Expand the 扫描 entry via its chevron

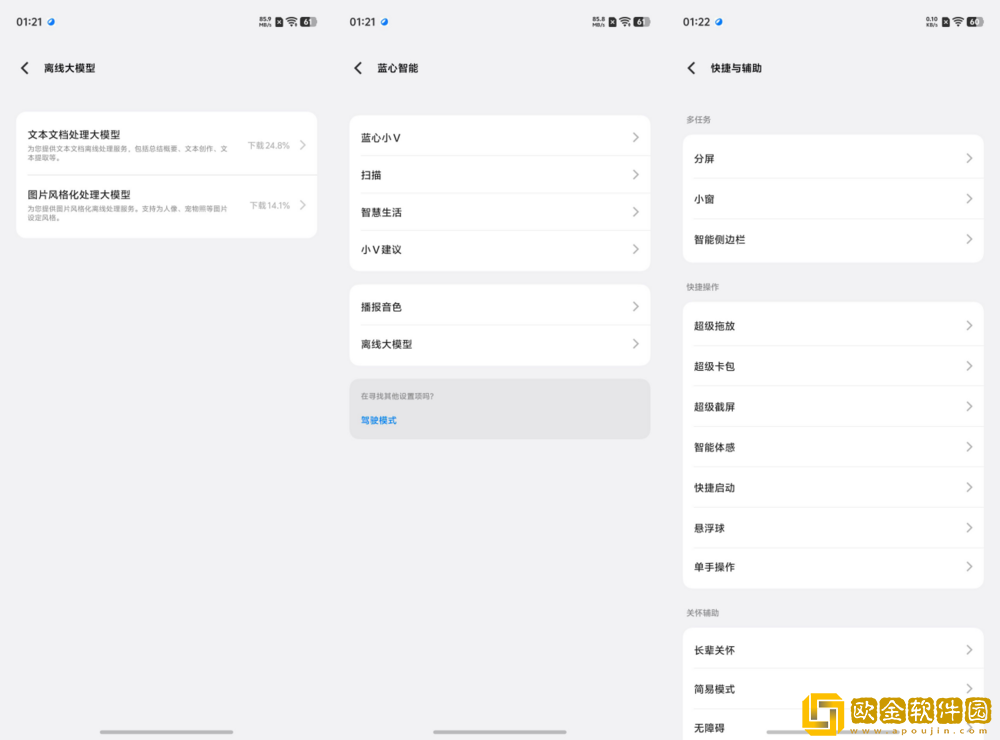[x=637, y=174]
